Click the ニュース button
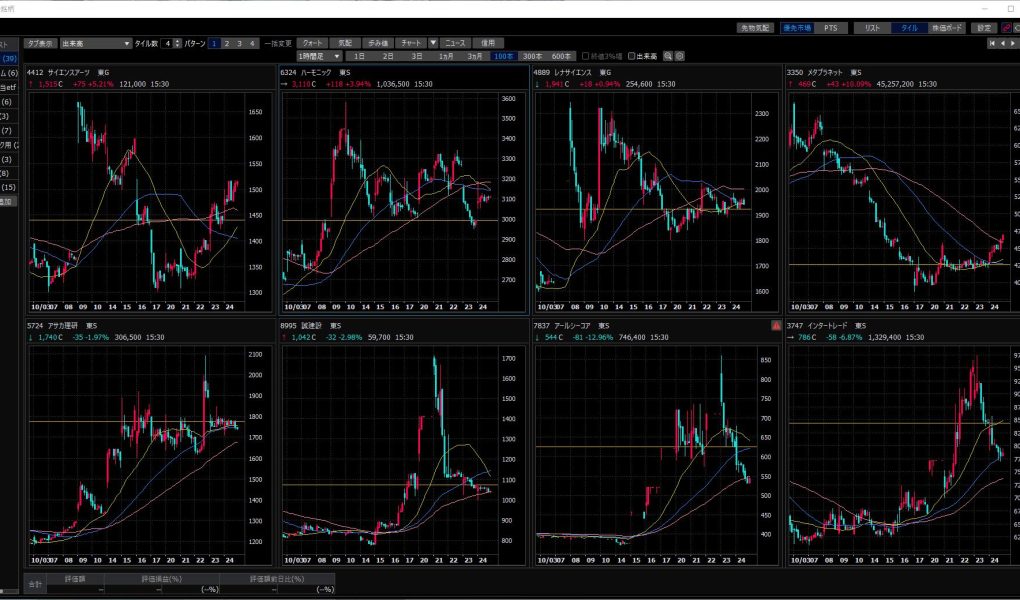The height and width of the screenshot is (600, 1020). (456, 44)
